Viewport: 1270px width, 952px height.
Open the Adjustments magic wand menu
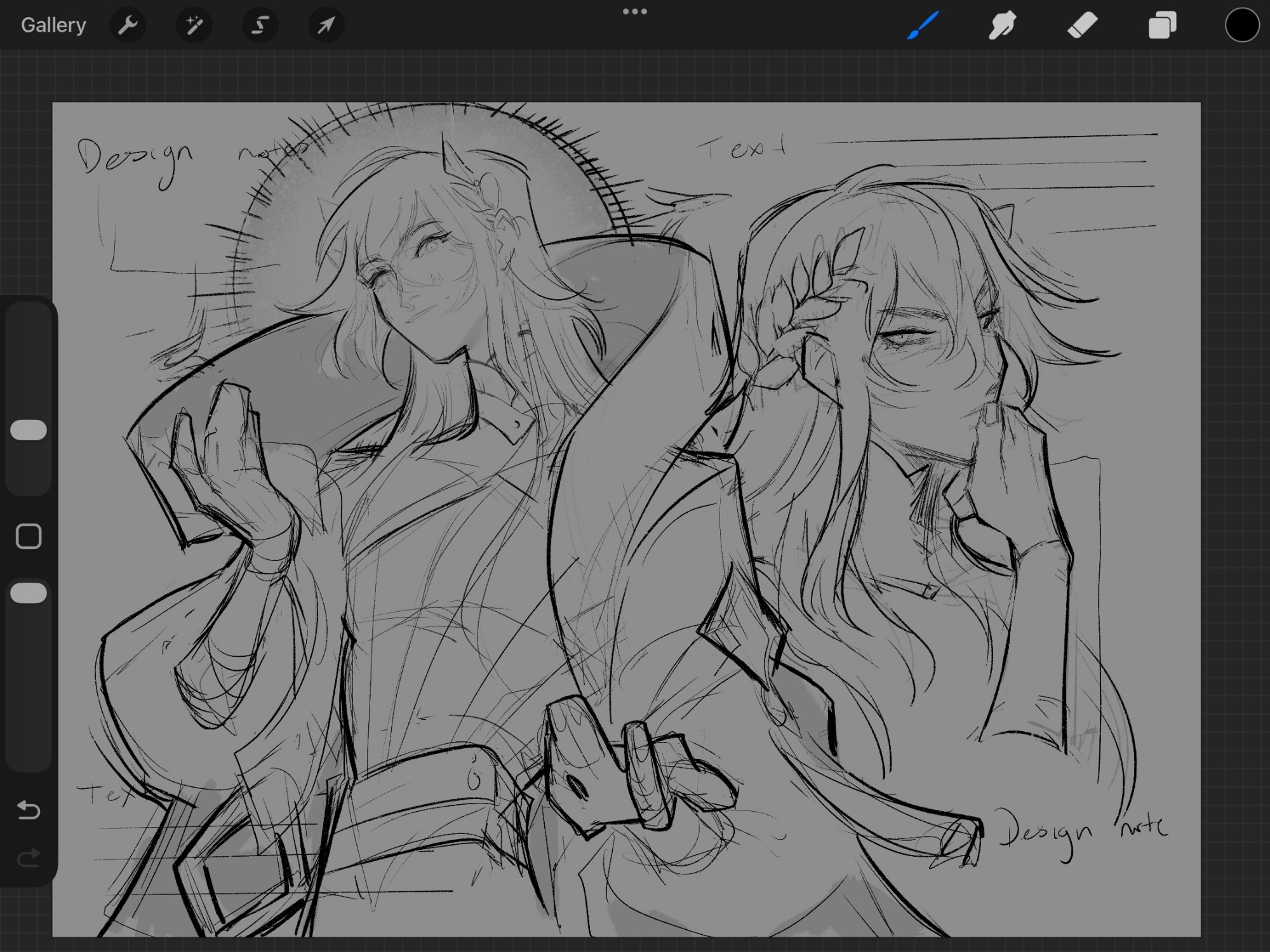click(x=194, y=25)
